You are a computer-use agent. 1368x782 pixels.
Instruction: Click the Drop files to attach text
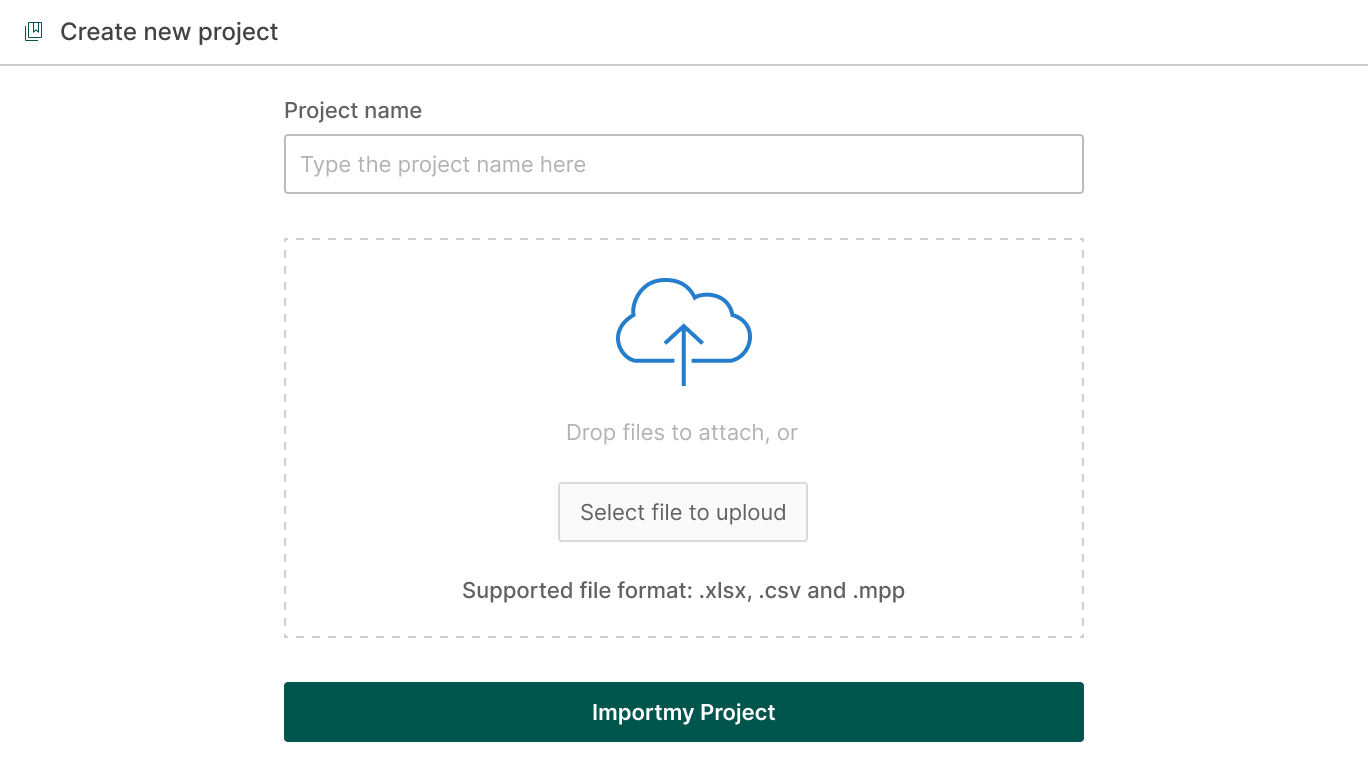click(x=681, y=432)
